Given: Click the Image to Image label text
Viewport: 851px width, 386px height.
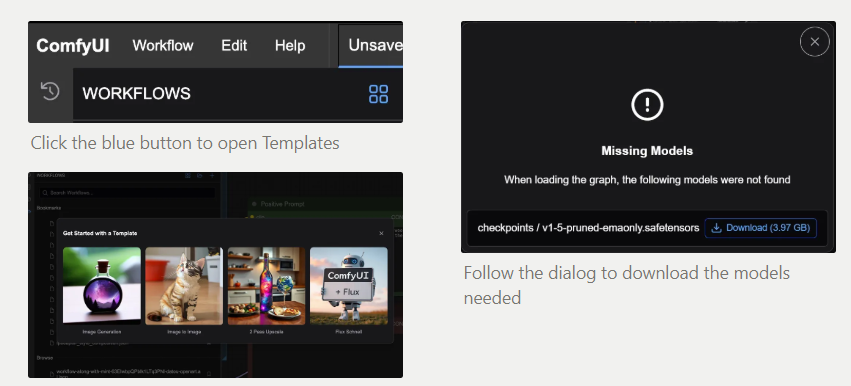Looking at the screenshot, I should click(184, 331).
